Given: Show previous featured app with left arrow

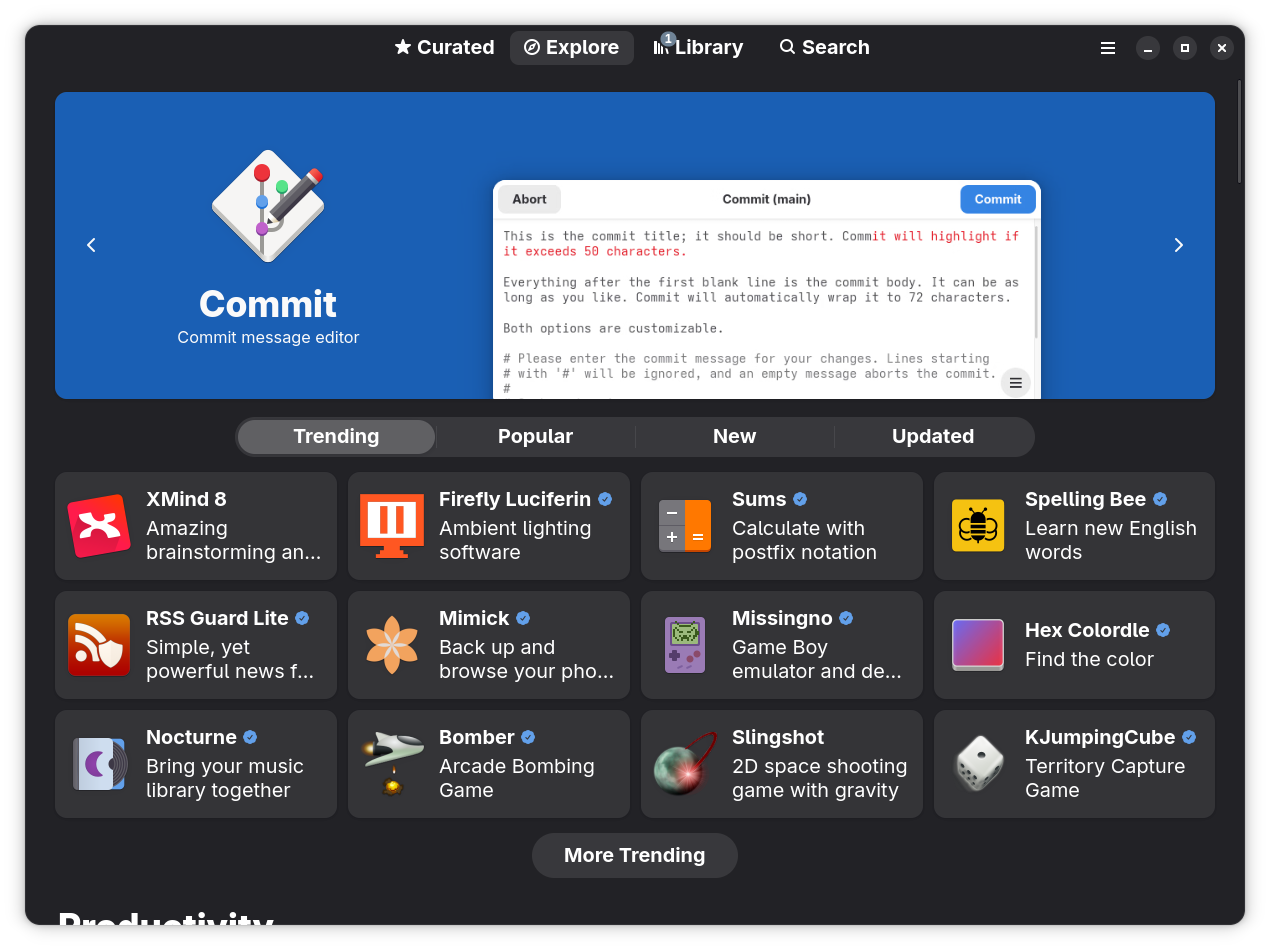Looking at the screenshot, I should (x=91, y=245).
